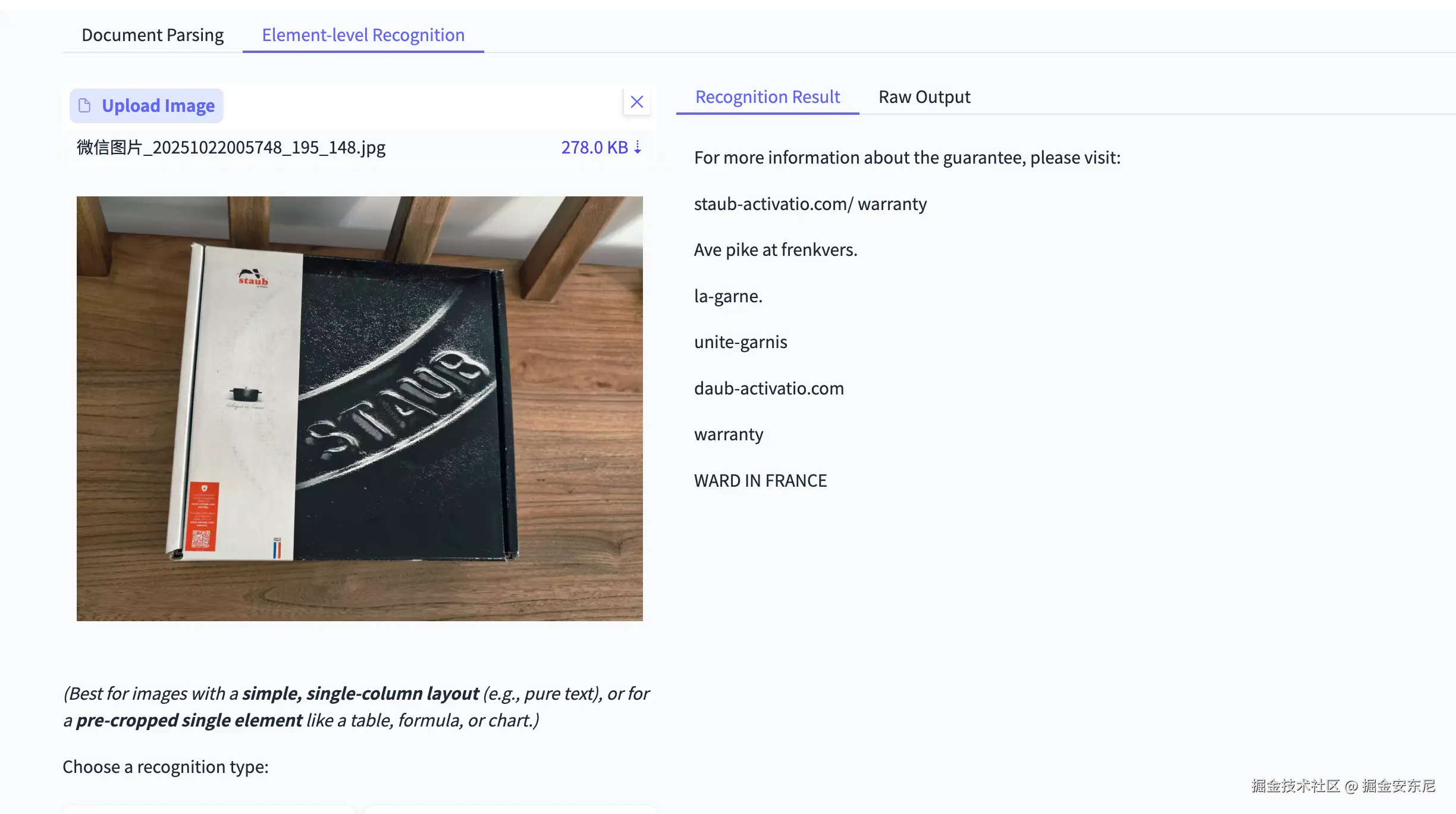This screenshot has height=814, width=1456.
Task: Click the red Staub logo in the photo
Action: (x=253, y=277)
